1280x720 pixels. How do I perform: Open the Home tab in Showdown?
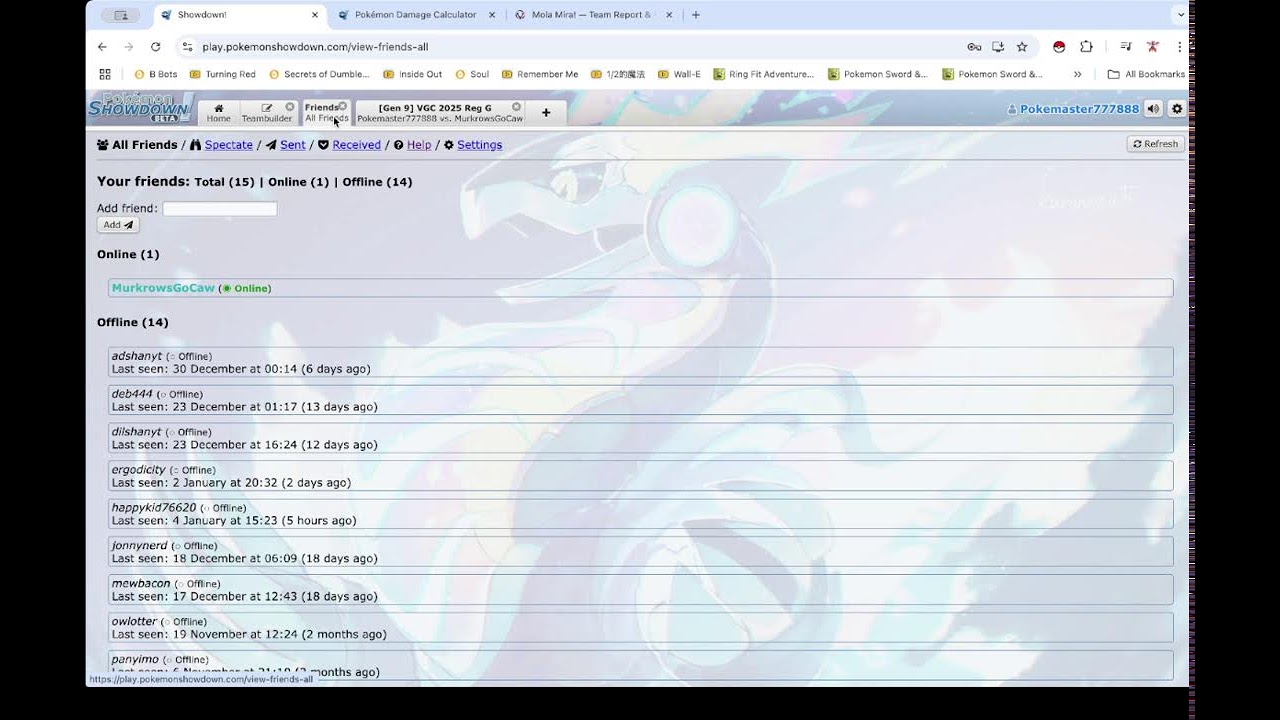coord(218,113)
